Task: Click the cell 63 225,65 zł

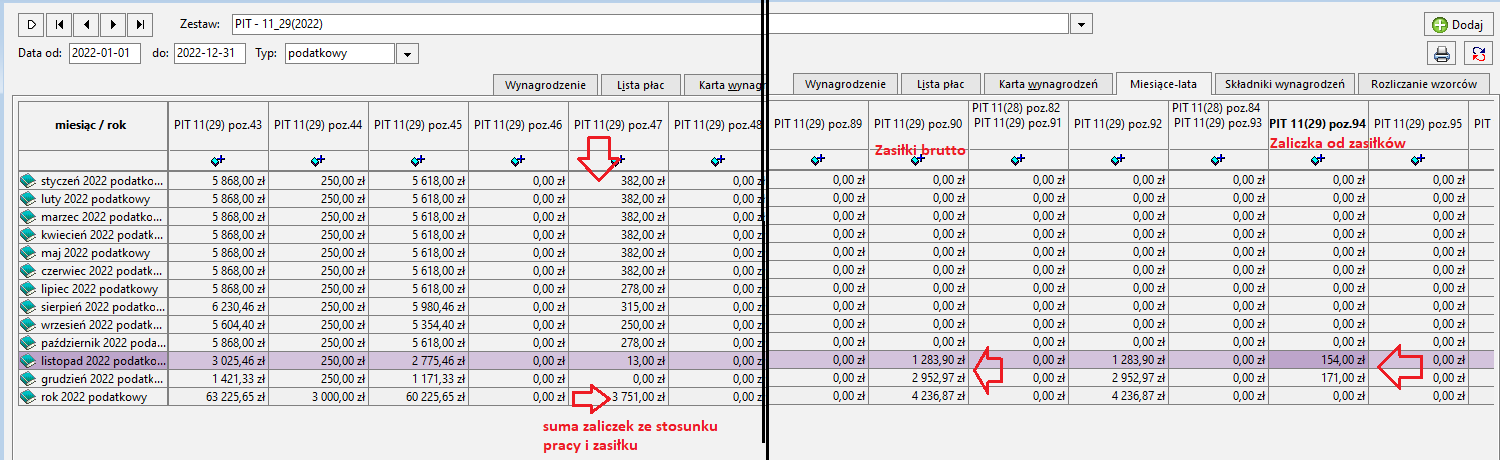Action: click(x=218, y=396)
